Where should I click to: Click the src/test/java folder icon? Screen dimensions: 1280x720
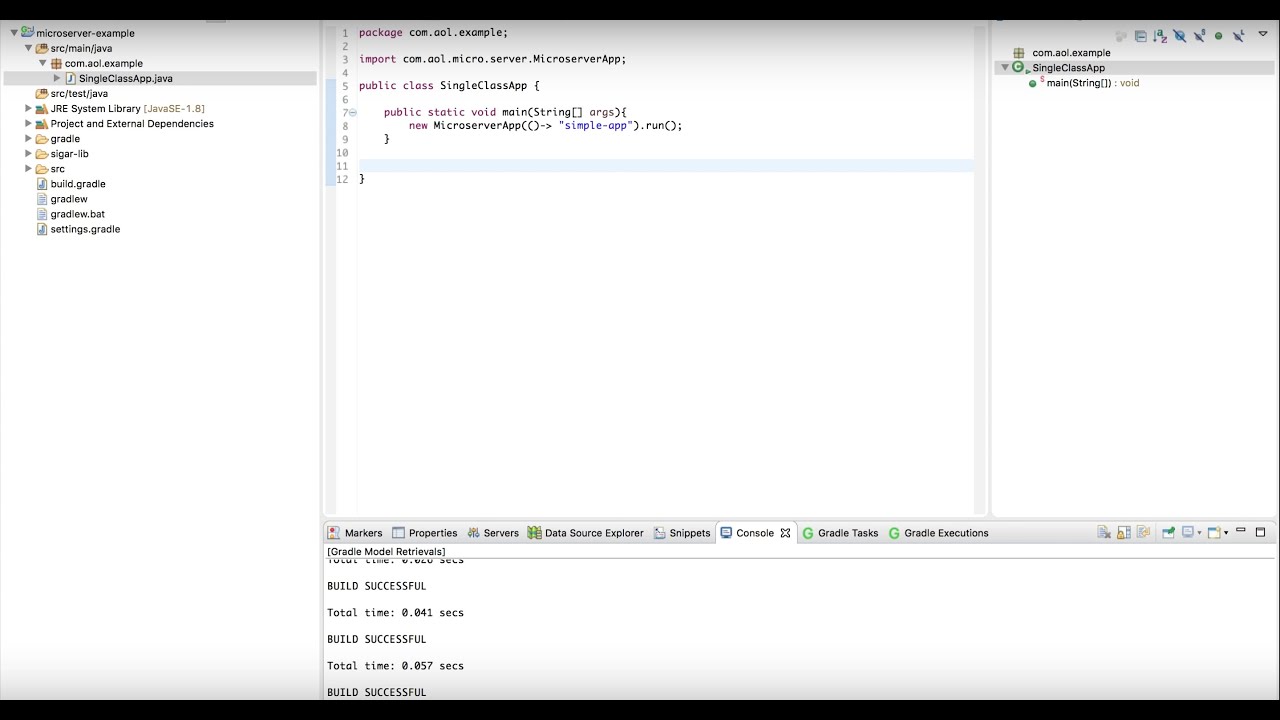point(42,93)
